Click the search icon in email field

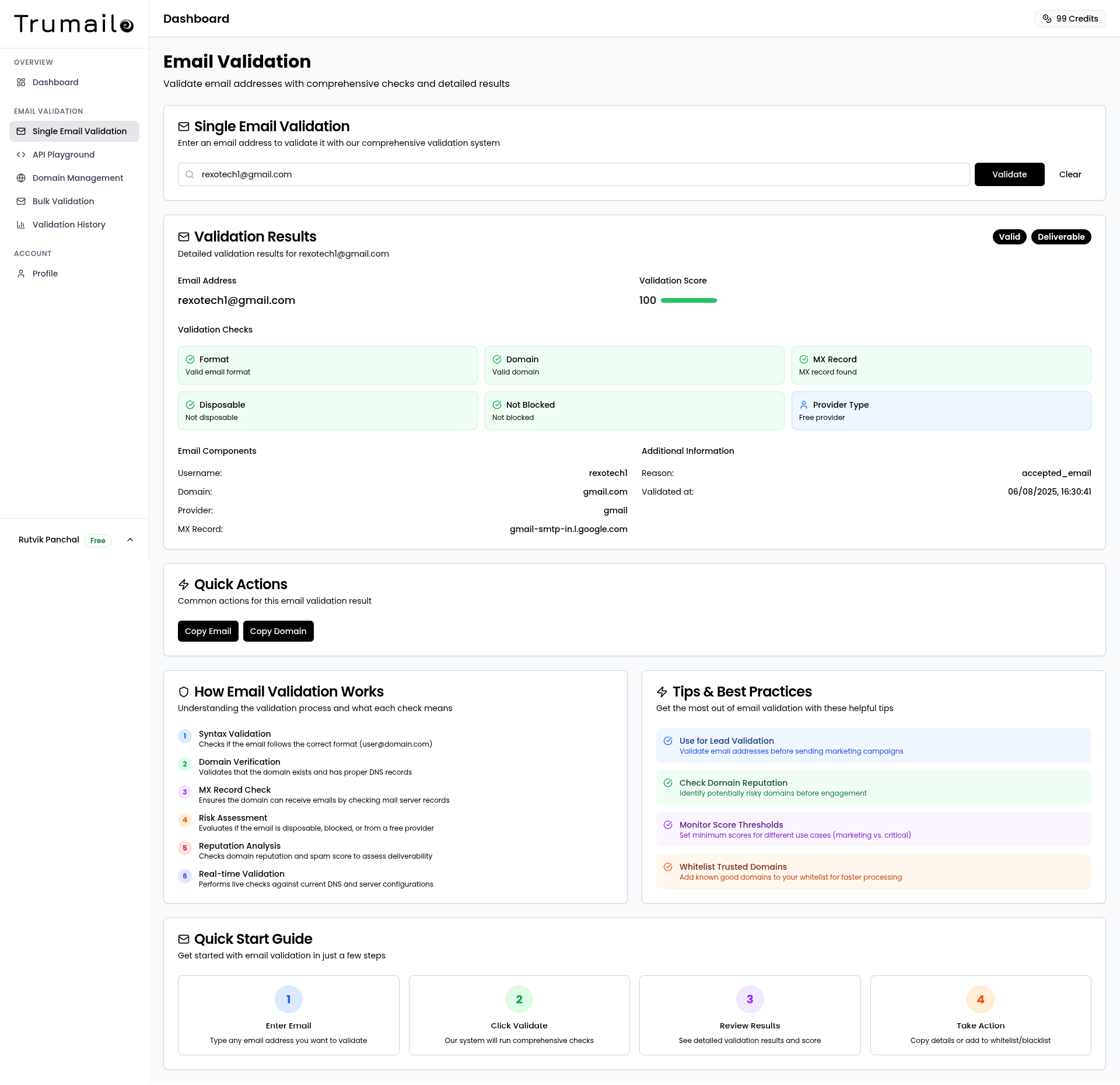point(190,174)
